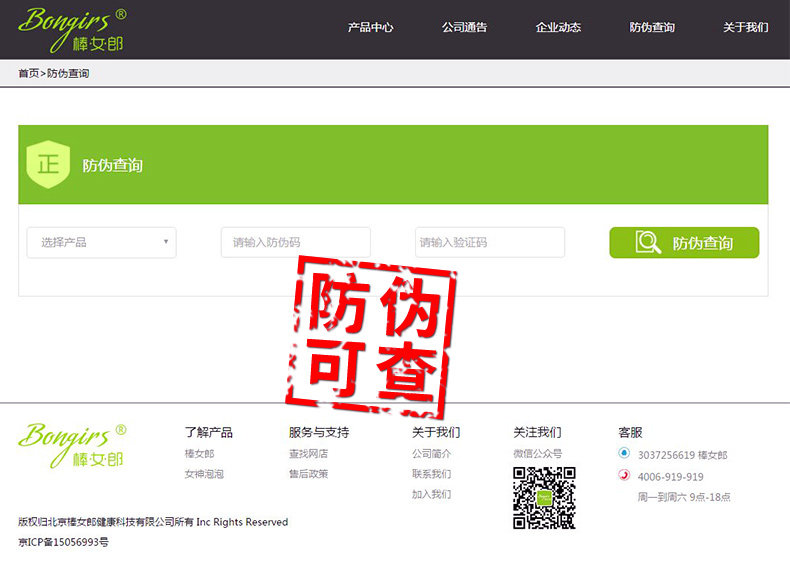Viewport: 790px width, 572px height.
Task: Click the 服务与支持 footer heading
Action: [x=319, y=432]
